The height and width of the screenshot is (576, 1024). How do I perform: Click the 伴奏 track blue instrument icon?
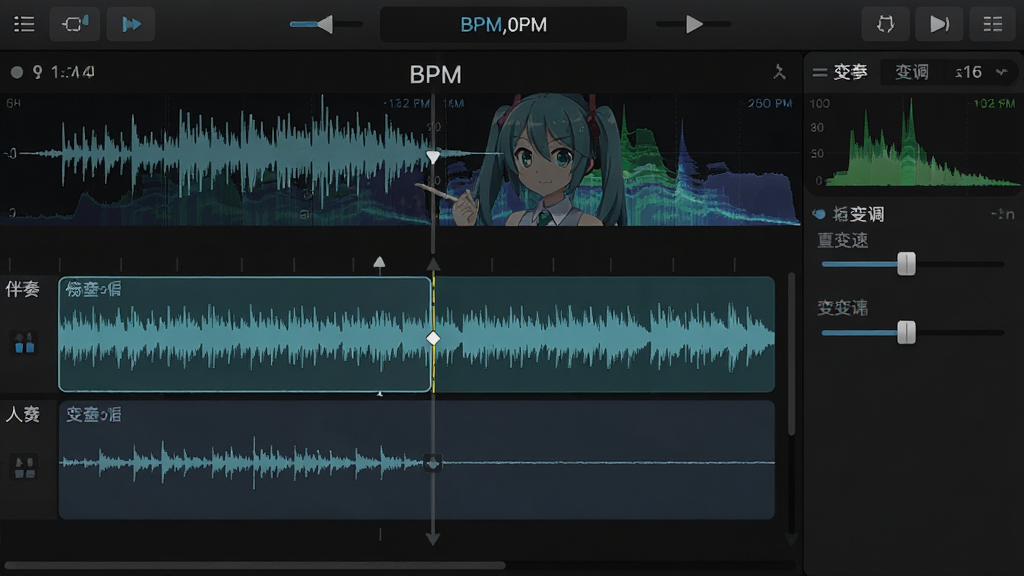click(25, 343)
